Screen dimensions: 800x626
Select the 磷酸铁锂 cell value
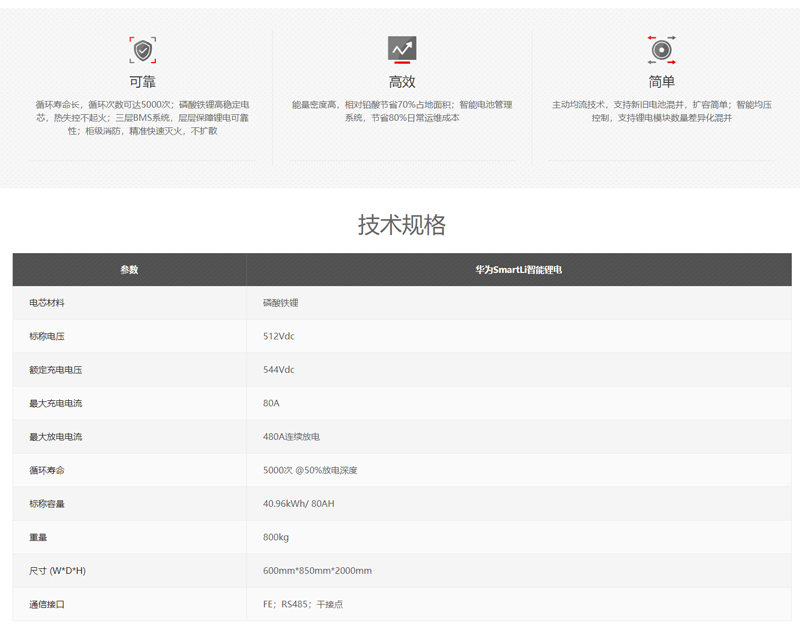281,303
